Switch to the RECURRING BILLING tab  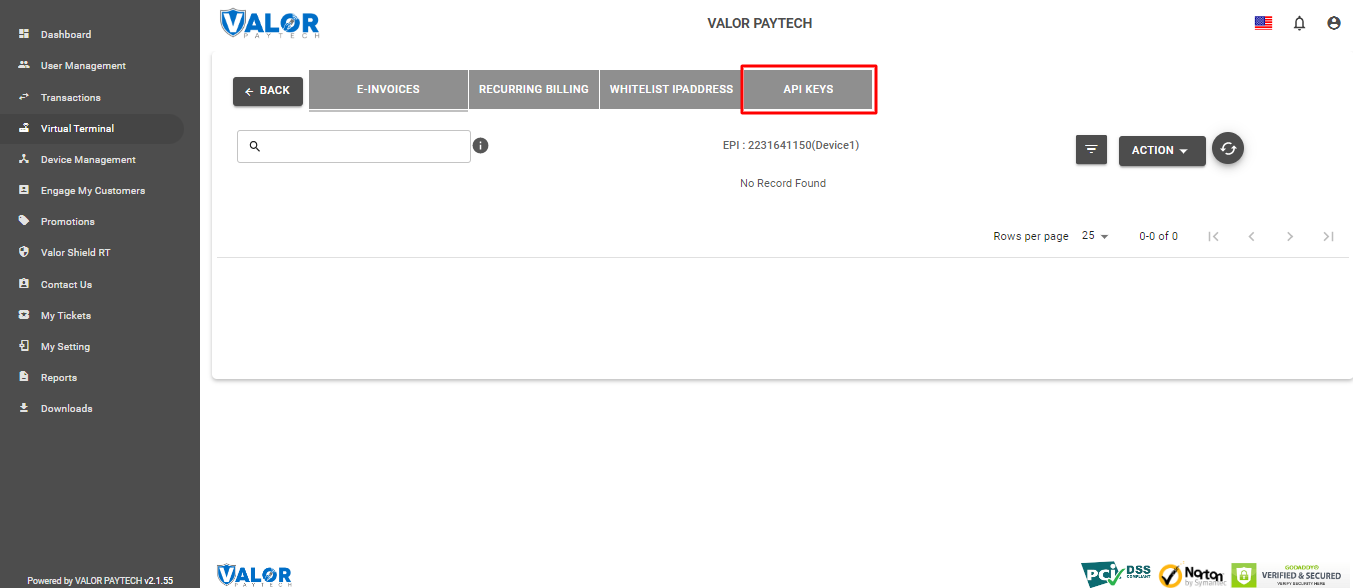(534, 89)
